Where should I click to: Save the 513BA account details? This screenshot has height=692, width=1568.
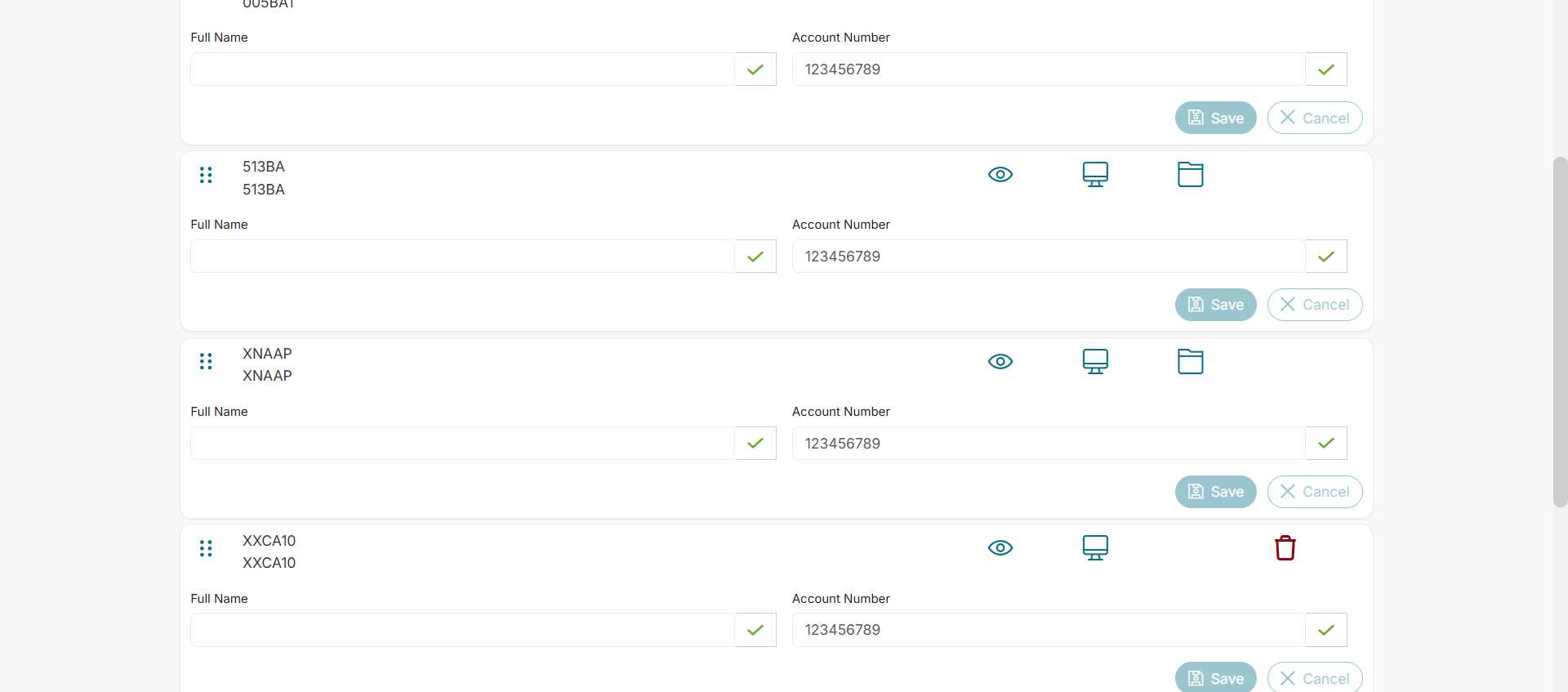(x=1215, y=305)
